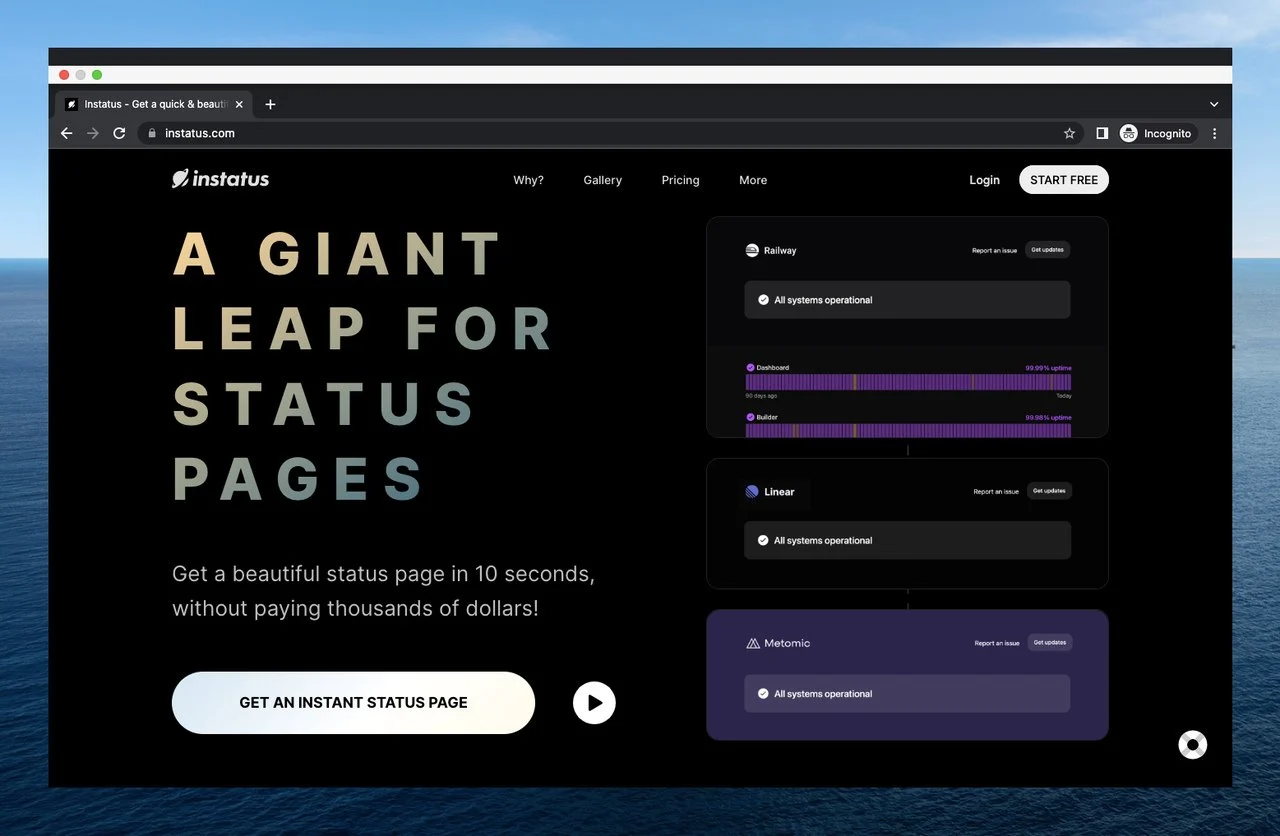The width and height of the screenshot is (1280, 836).
Task: Click the Dashboard 99.99% uptime text
Action: click(1048, 368)
